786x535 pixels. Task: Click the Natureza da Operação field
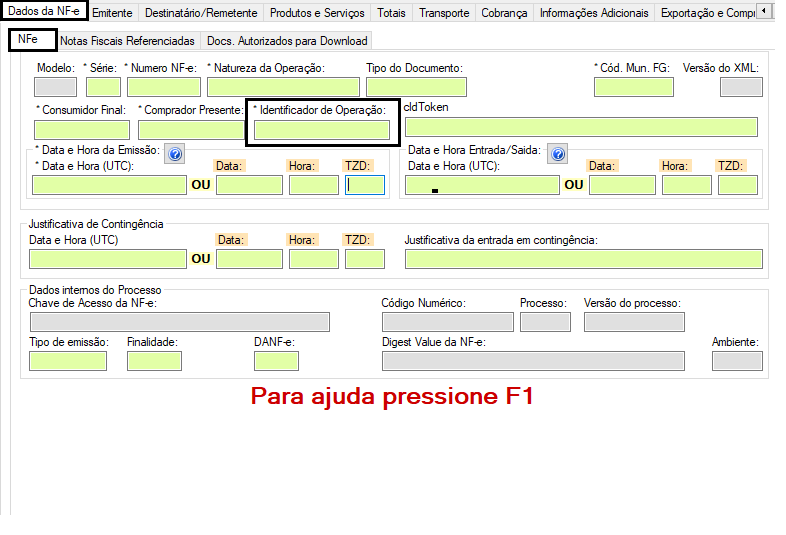(283, 87)
